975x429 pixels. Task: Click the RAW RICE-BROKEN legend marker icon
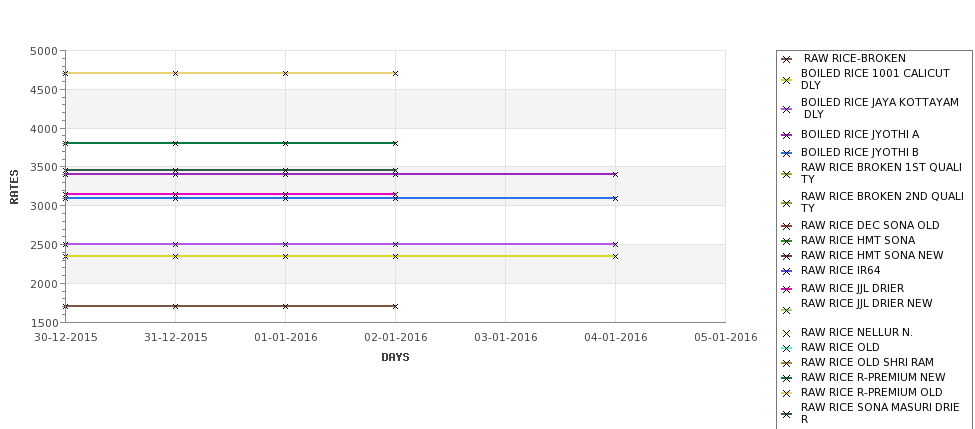point(786,60)
